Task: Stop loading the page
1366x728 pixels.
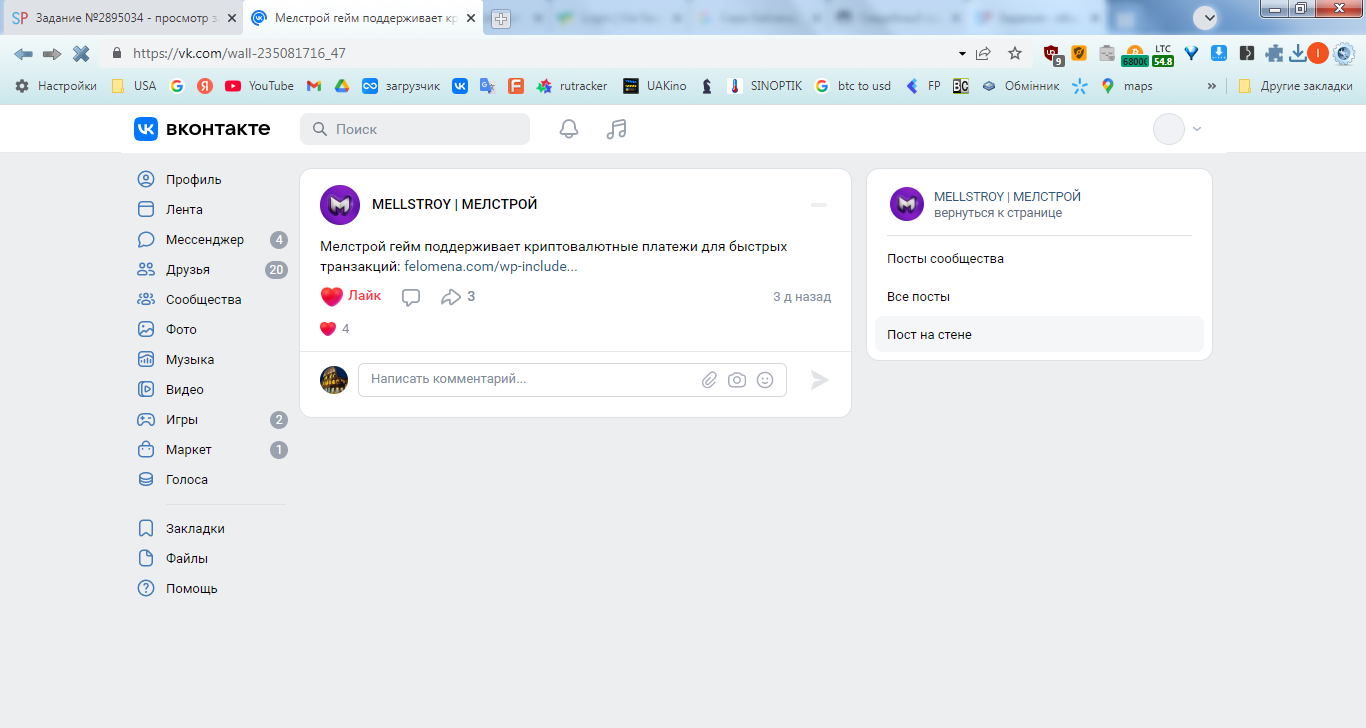Action: (x=81, y=53)
